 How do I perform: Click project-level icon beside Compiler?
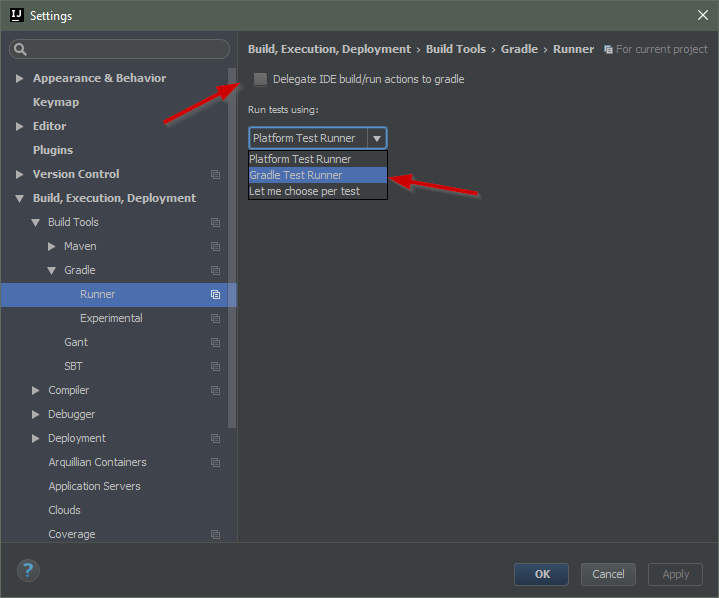216,390
